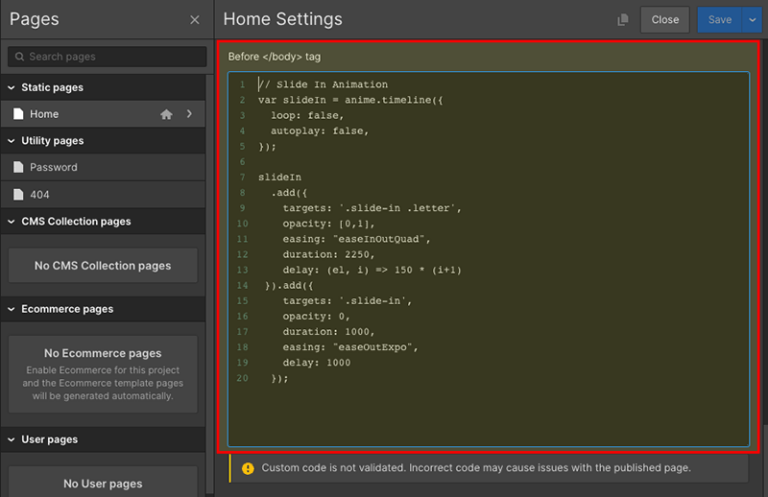Viewport: 768px width, 497px height.
Task: Collapse the Utility pages section
Action: tap(11, 141)
